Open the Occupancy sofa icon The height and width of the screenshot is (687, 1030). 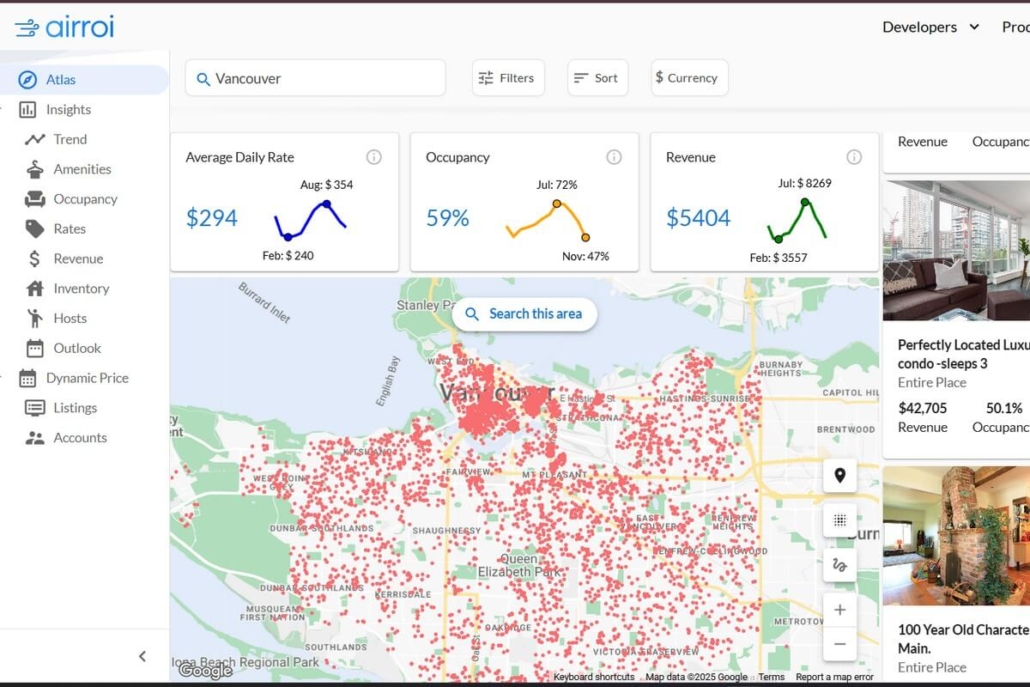pos(35,199)
